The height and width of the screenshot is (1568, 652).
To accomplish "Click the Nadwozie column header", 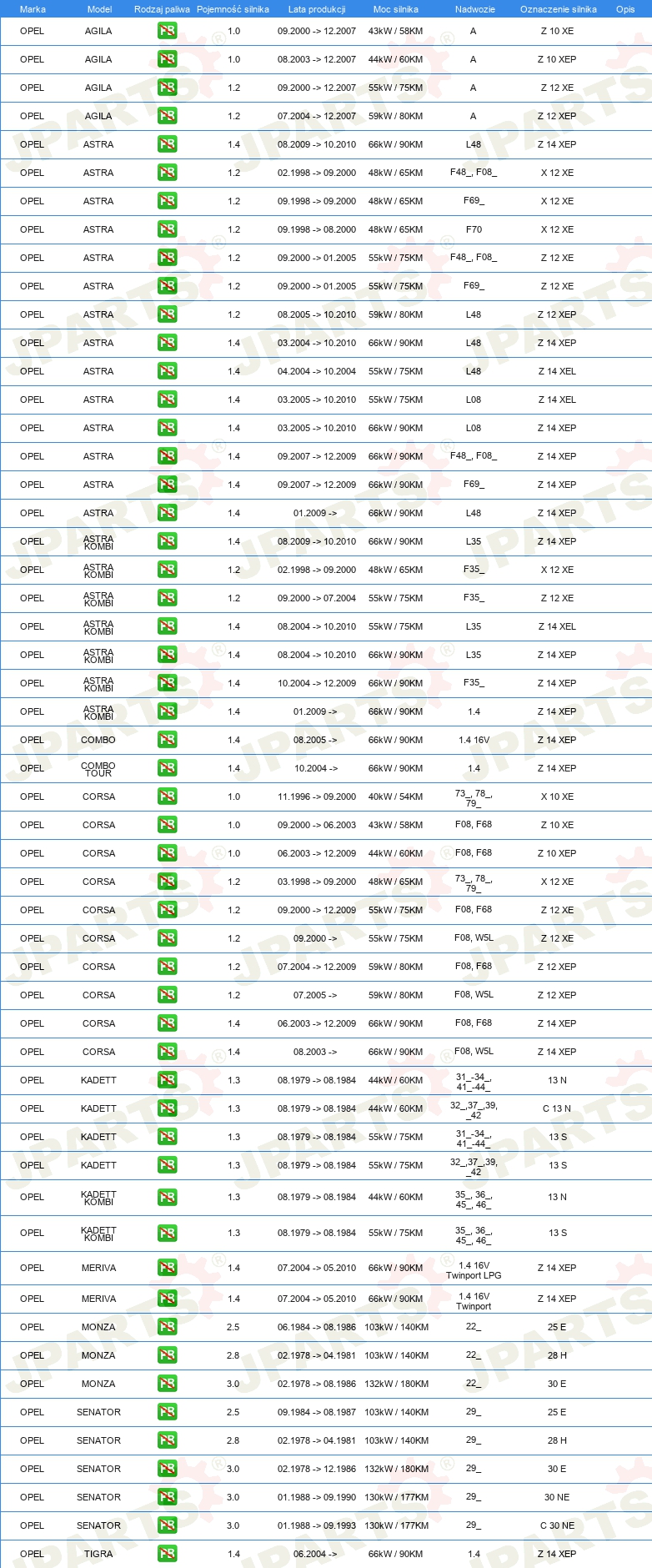I will click(475, 9).
